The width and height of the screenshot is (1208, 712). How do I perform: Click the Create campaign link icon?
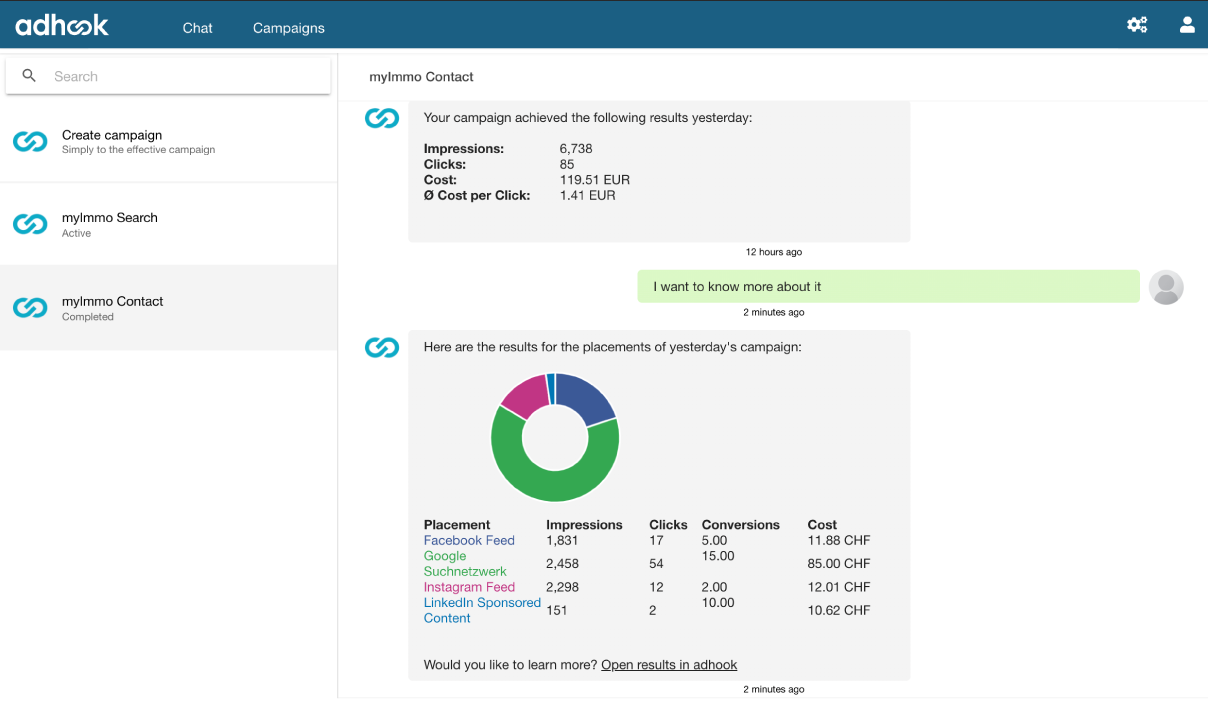coord(30,142)
